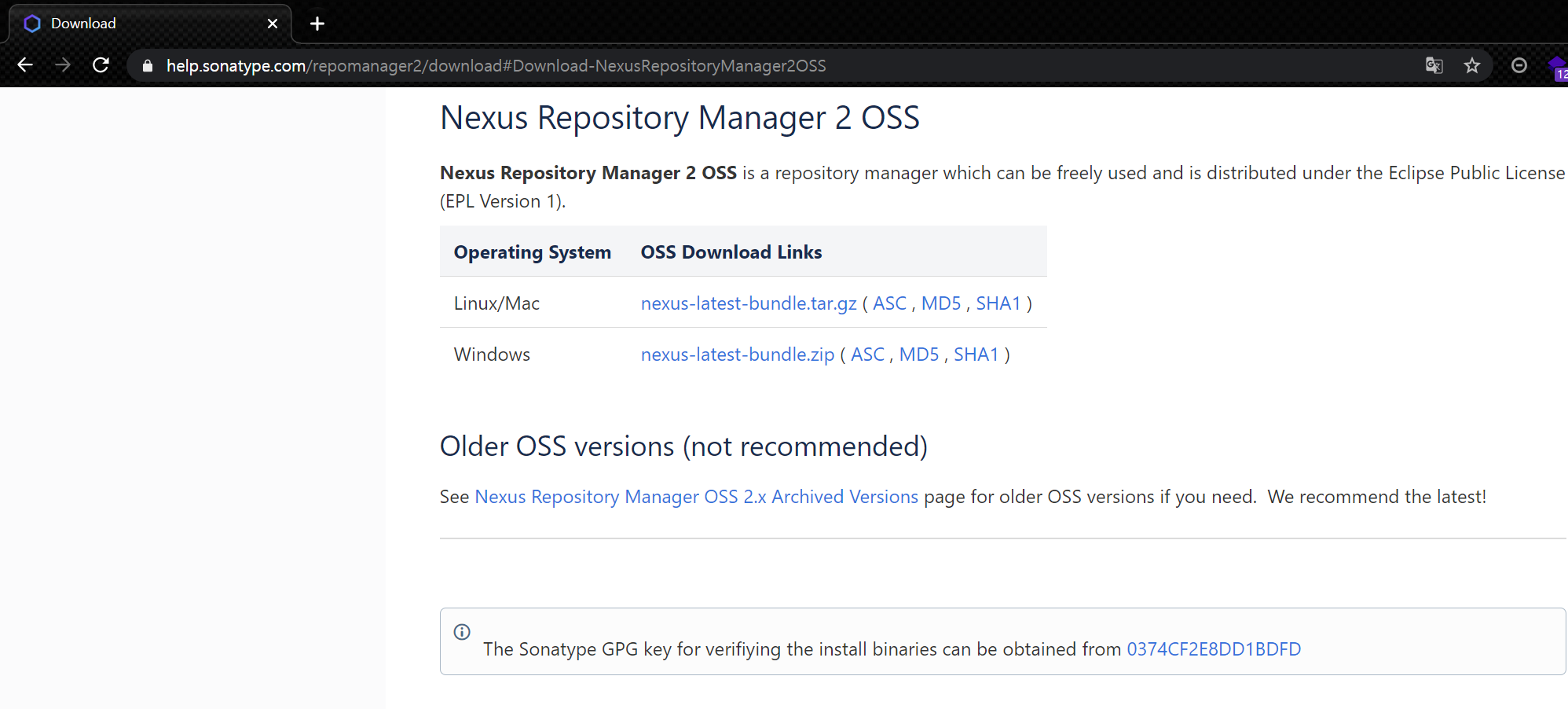Open a new browser tab
Screen dimensions: 1568x709
[x=317, y=24]
